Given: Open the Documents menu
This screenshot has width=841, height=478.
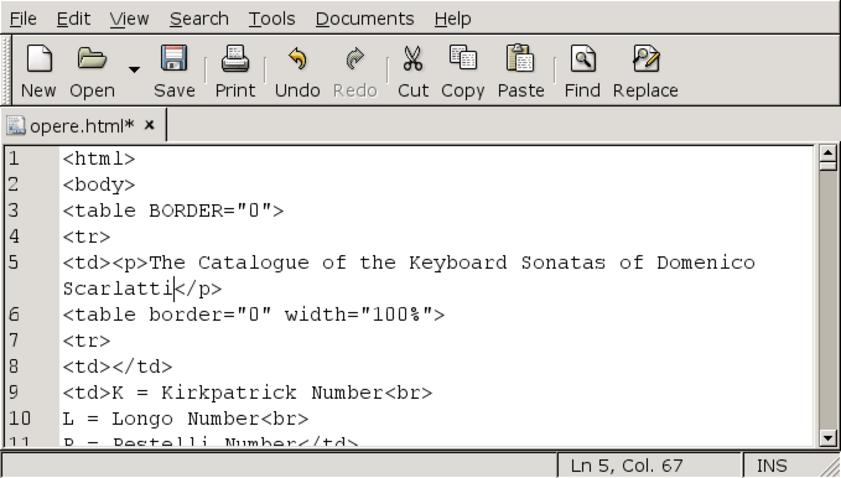Looking at the screenshot, I should click(x=364, y=18).
